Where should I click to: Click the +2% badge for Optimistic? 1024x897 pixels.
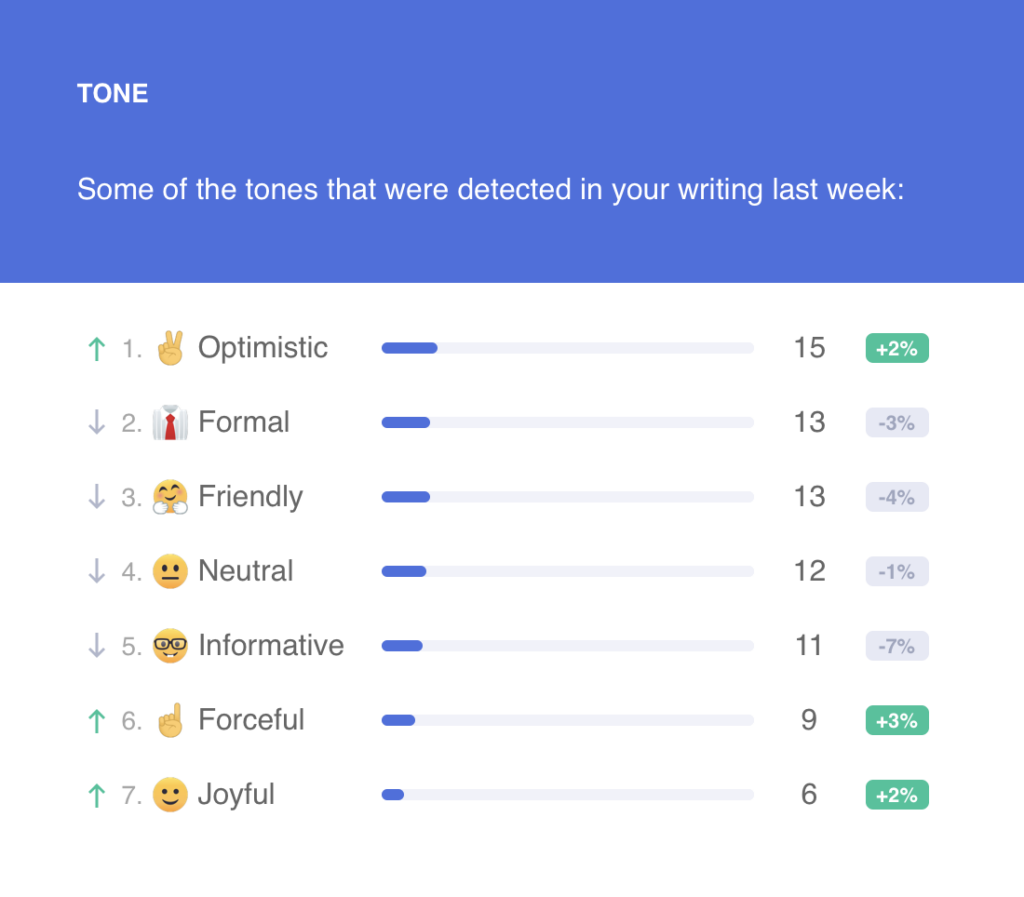click(x=897, y=348)
